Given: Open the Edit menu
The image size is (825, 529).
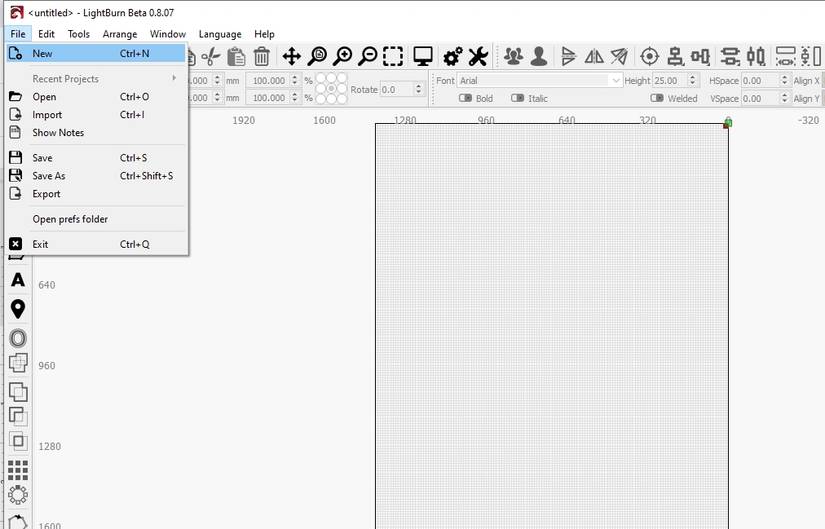Looking at the screenshot, I should point(46,34).
